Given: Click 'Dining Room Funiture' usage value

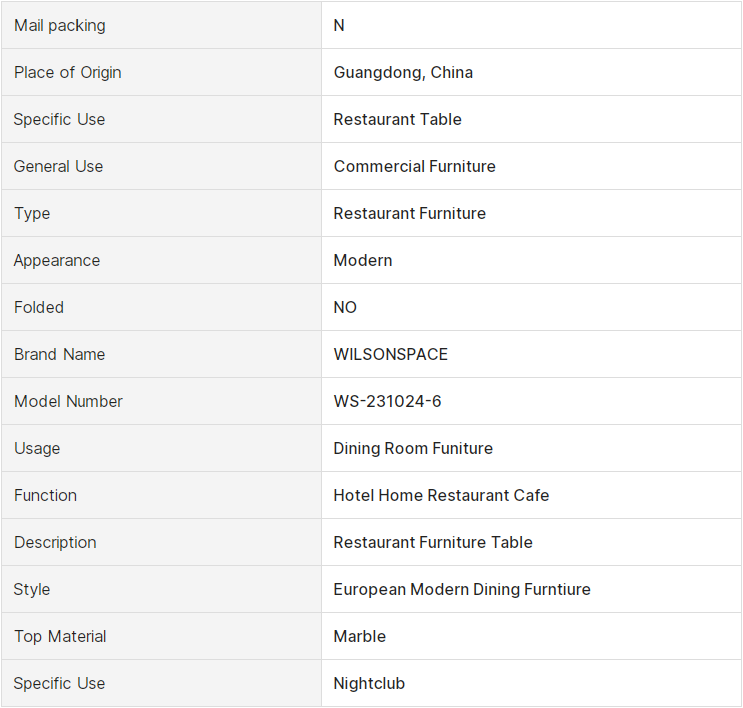Looking at the screenshot, I should (x=413, y=448).
